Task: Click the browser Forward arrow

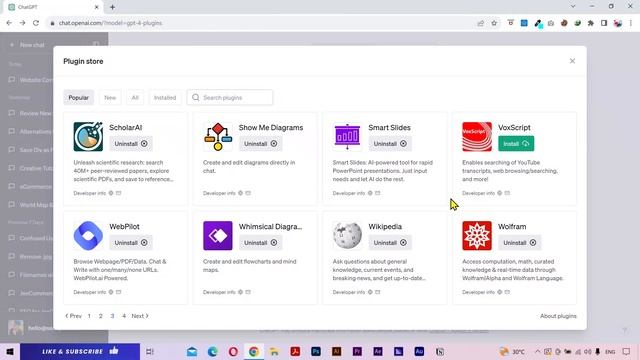Action: pyautogui.click(x=22, y=23)
